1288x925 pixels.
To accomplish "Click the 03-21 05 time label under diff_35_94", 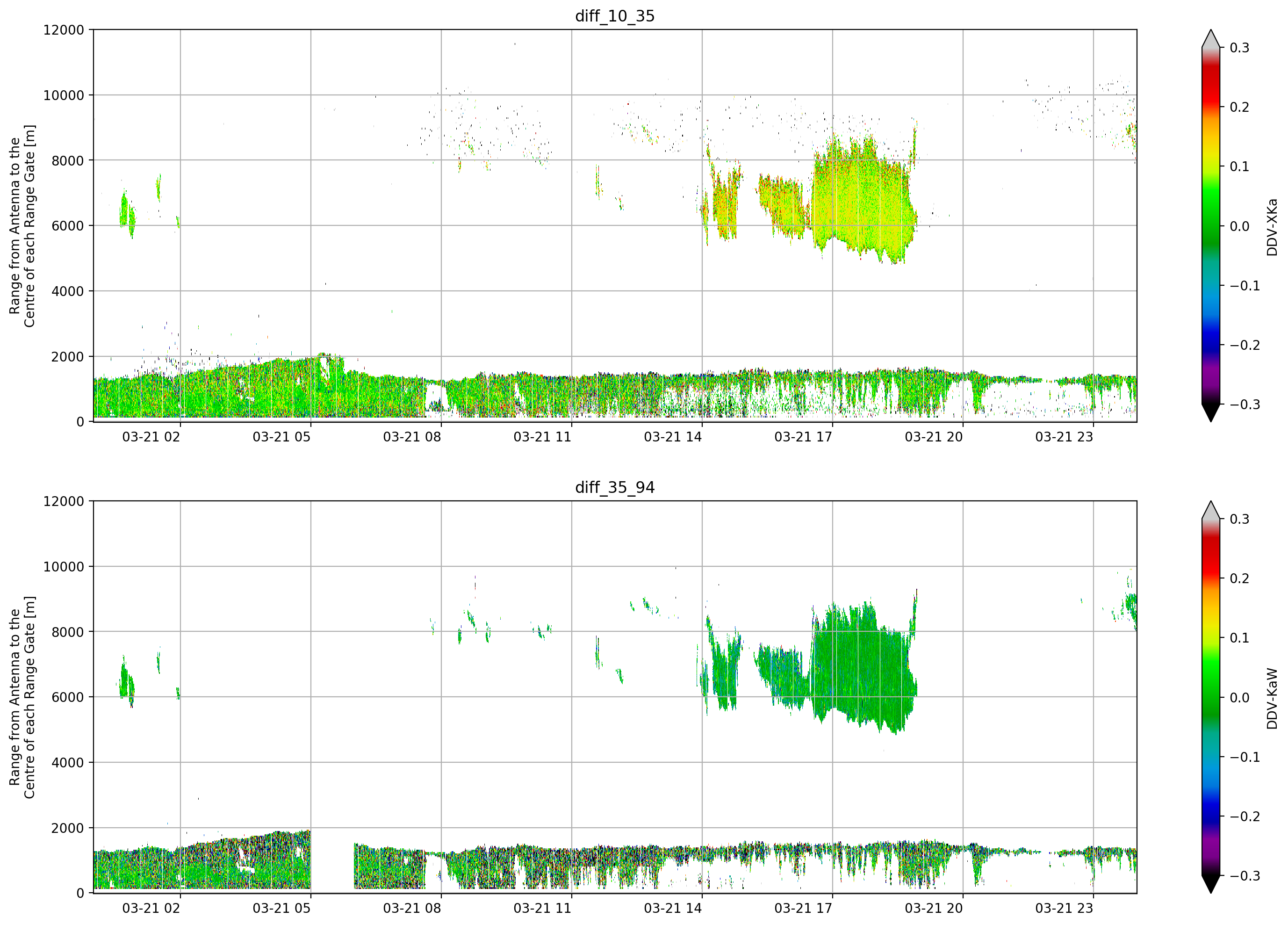I will click(x=282, y=908).
